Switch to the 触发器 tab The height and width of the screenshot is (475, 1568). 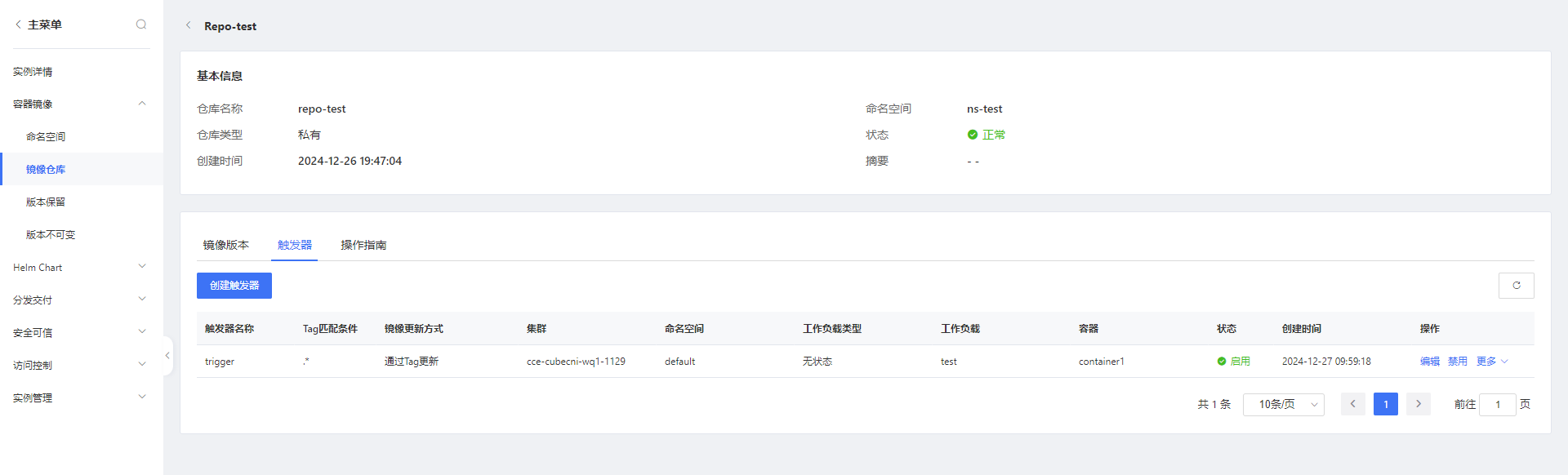295,245
